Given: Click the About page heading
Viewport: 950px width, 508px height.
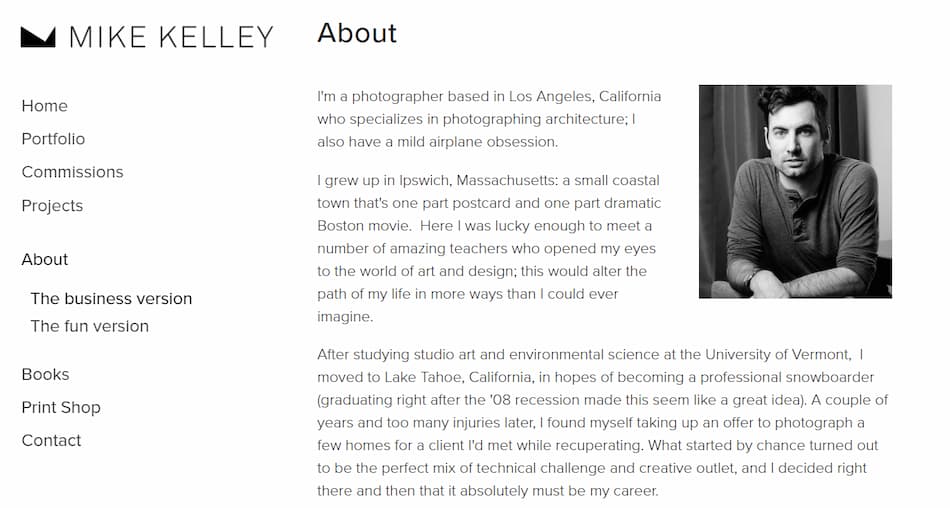Looking at the screenshot, I should (357, 33).
